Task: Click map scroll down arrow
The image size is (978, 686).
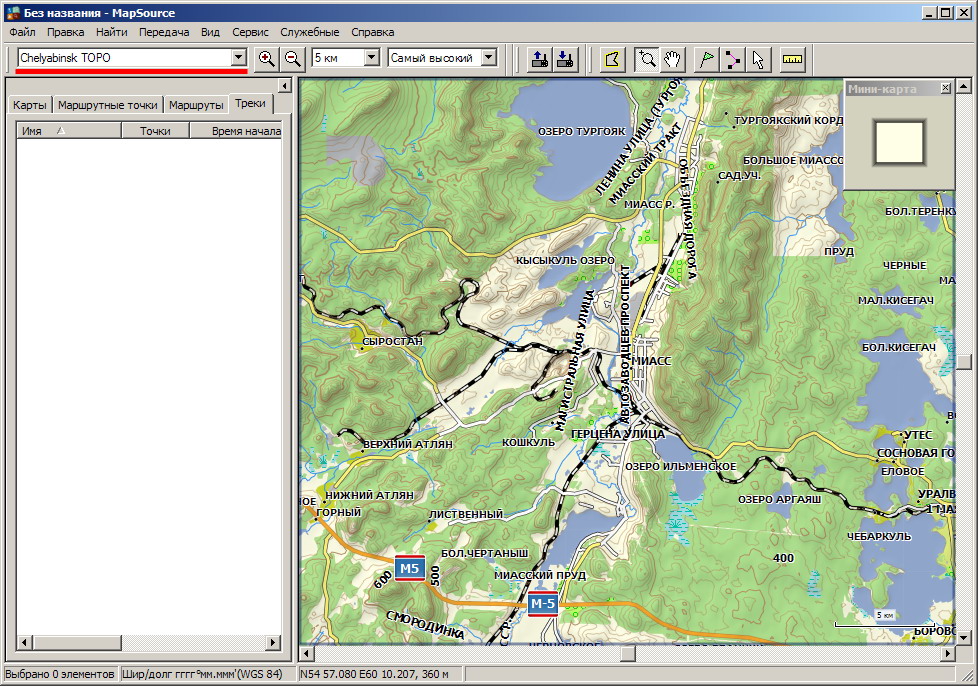Action: click(964, 637)
